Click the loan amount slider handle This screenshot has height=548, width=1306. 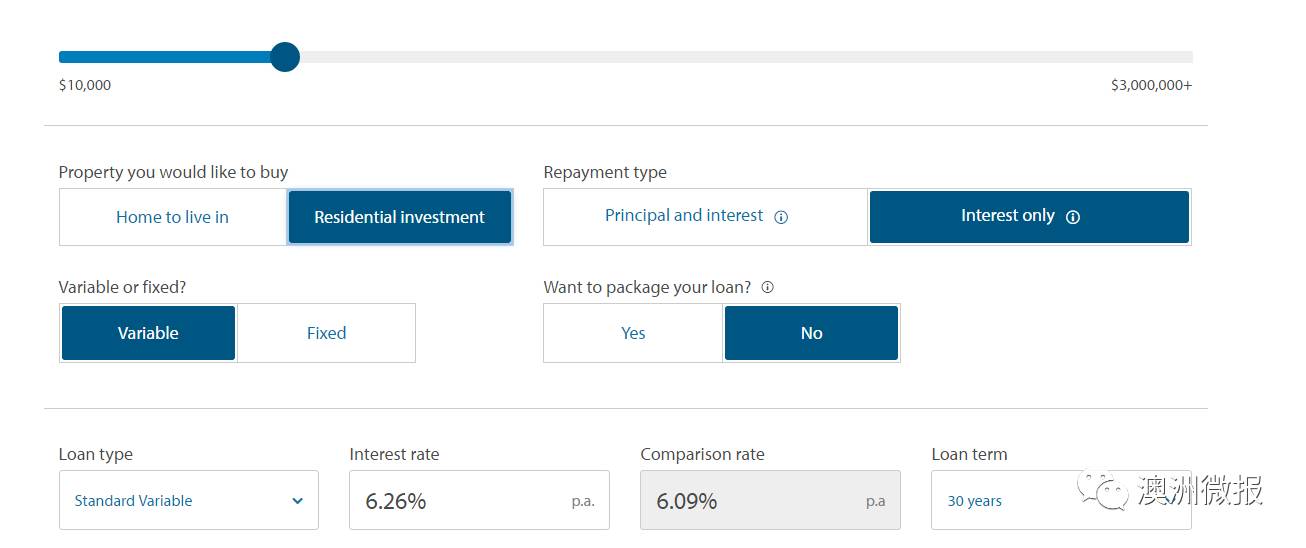point(285,57)
